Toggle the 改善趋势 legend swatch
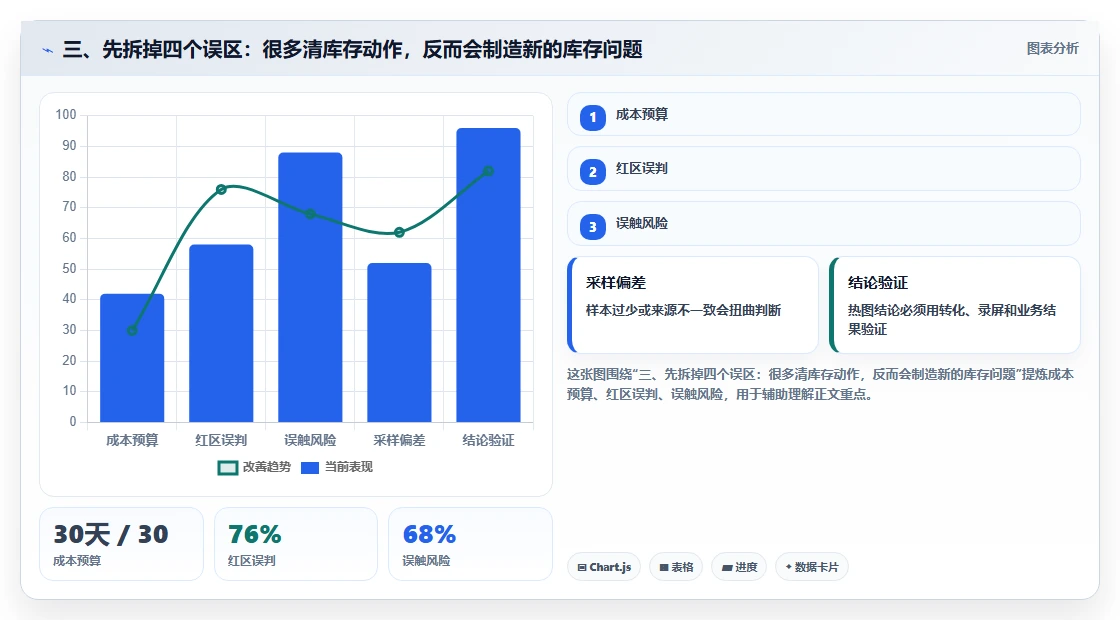Viewport: 1120px width, 620px height. (227, 468)
